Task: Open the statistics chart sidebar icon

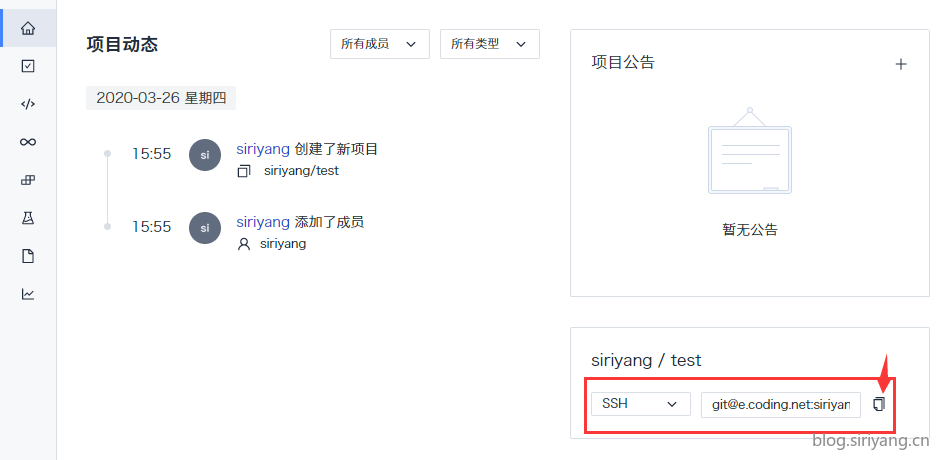Action: (28, 294)
